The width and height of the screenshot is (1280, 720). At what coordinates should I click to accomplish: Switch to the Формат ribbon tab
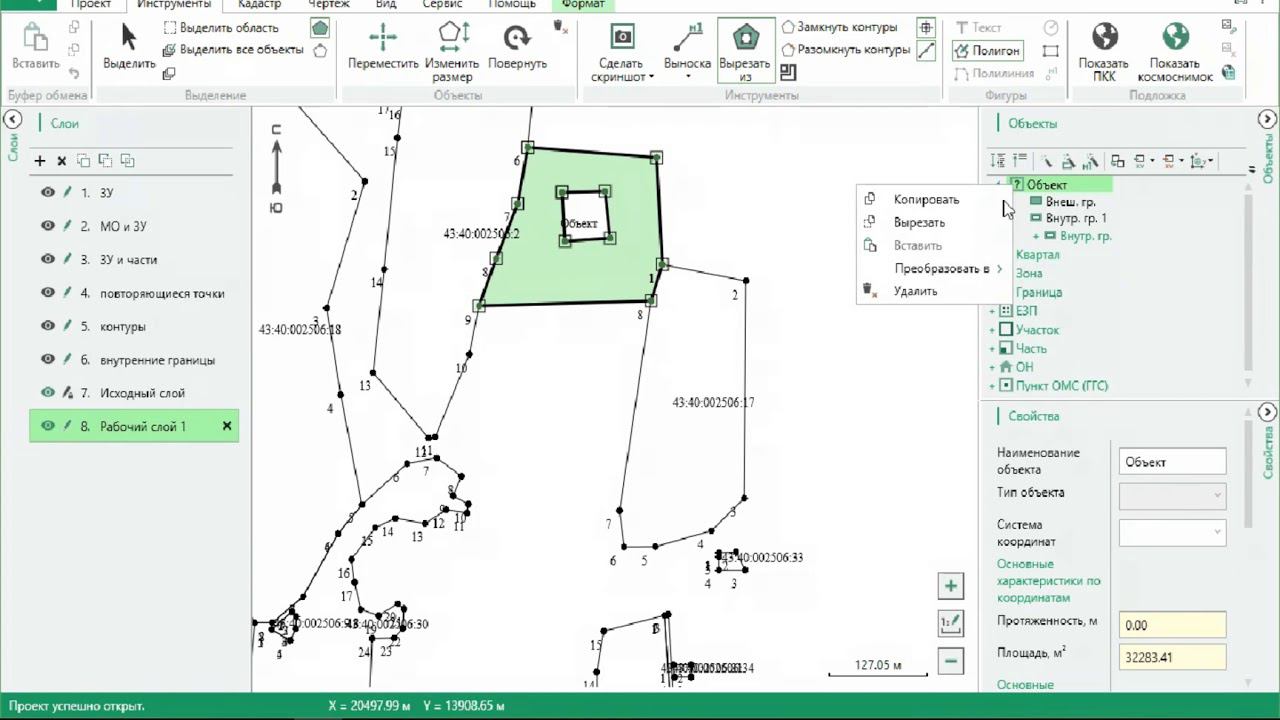click(x=583, y=4)
